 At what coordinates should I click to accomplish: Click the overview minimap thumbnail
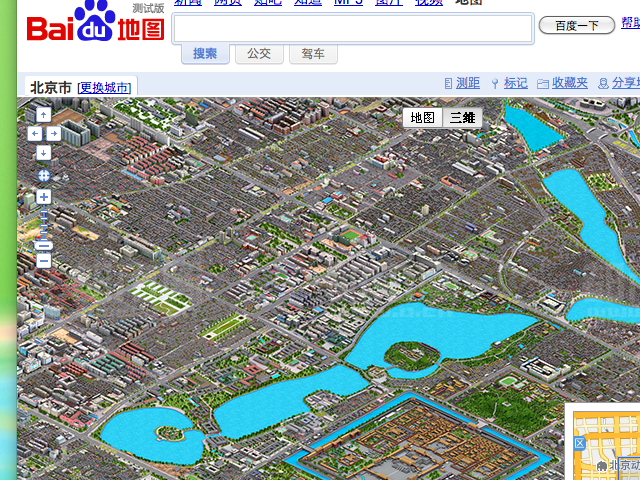coord(607,446)
